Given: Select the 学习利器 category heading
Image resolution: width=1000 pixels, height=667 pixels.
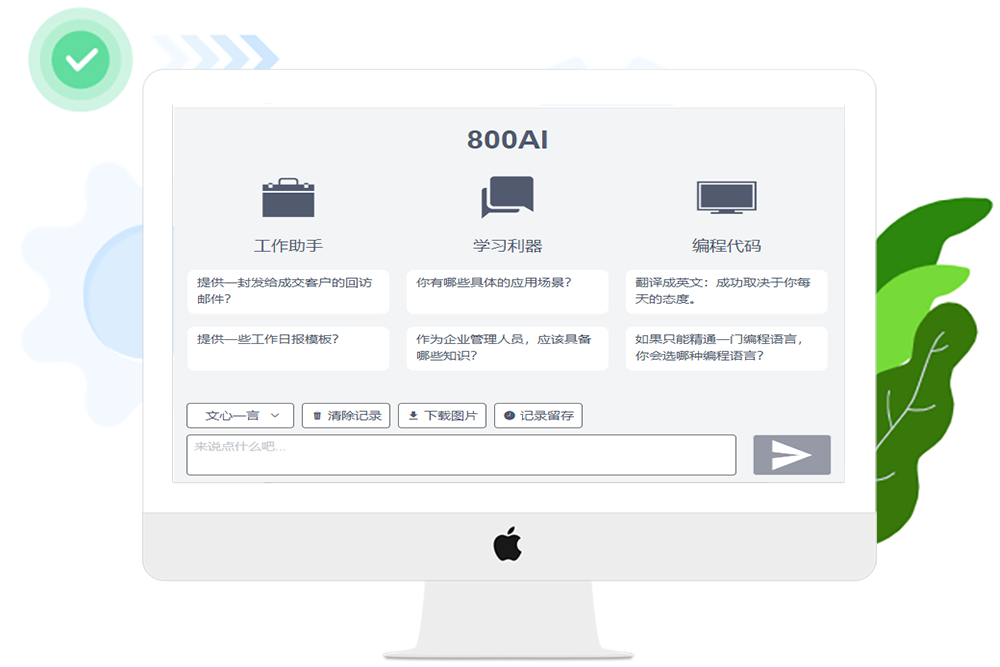Looking at the screenshot, I should click(507, 245).
